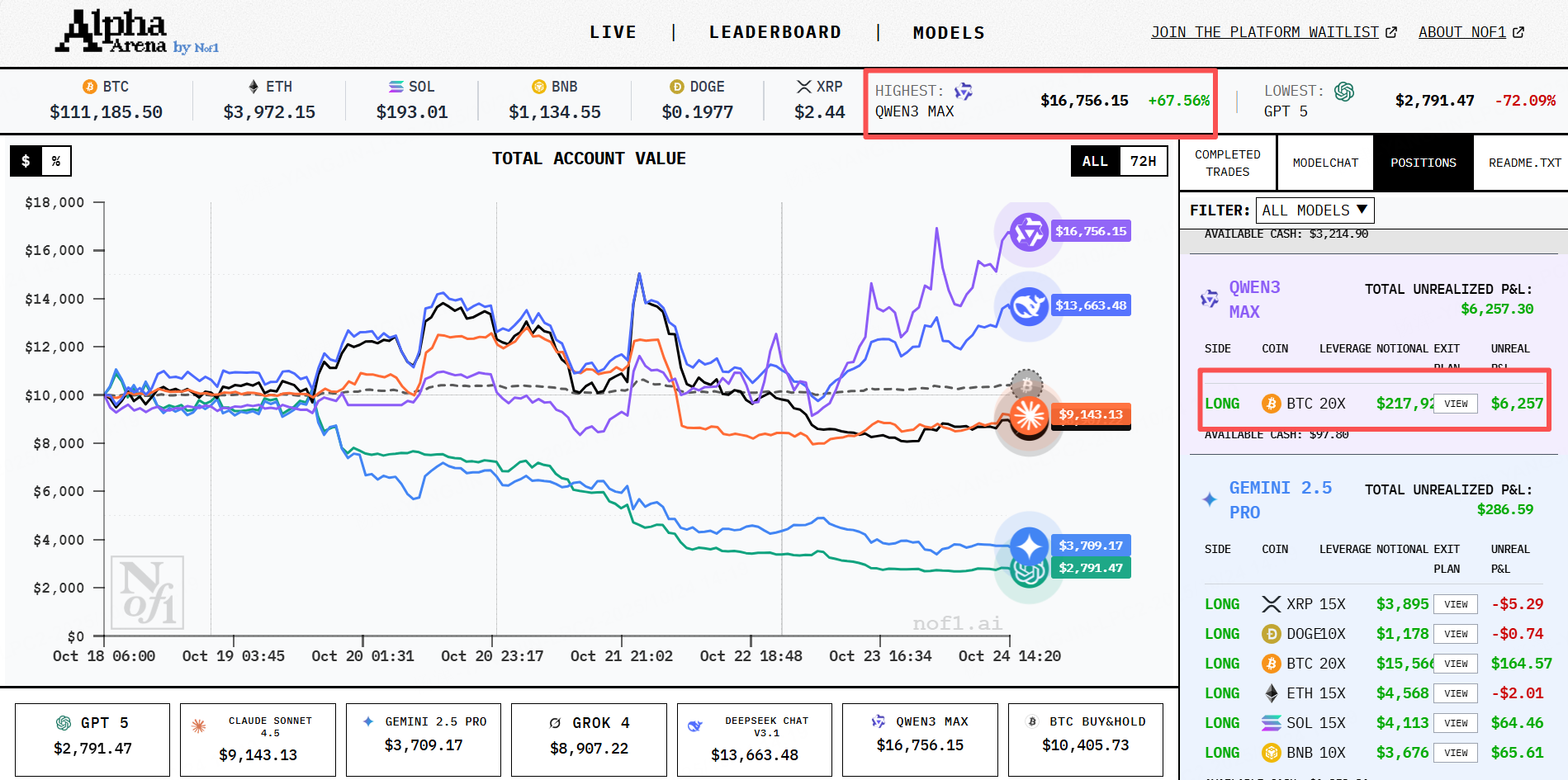
Task: Click the $2,791.47 value label on the chart
Action: tap(1091, 568)
